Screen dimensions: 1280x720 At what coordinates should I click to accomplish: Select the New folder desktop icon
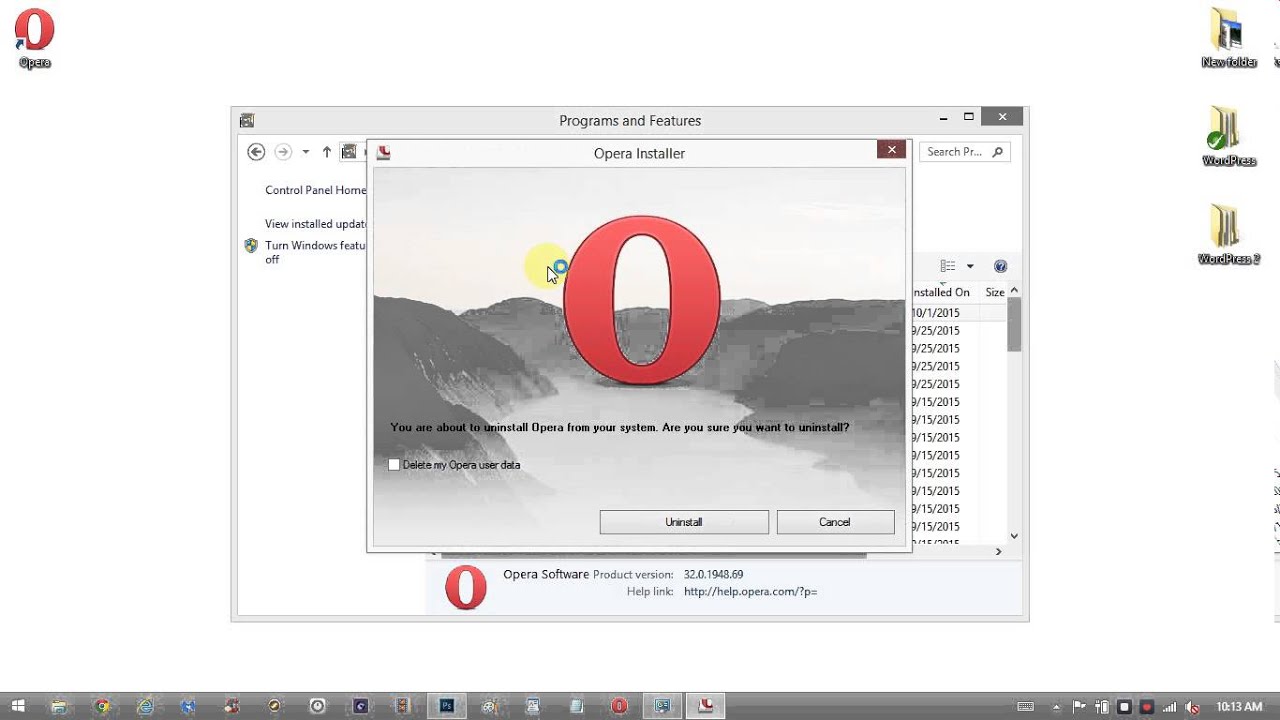tap(1229, 38)
